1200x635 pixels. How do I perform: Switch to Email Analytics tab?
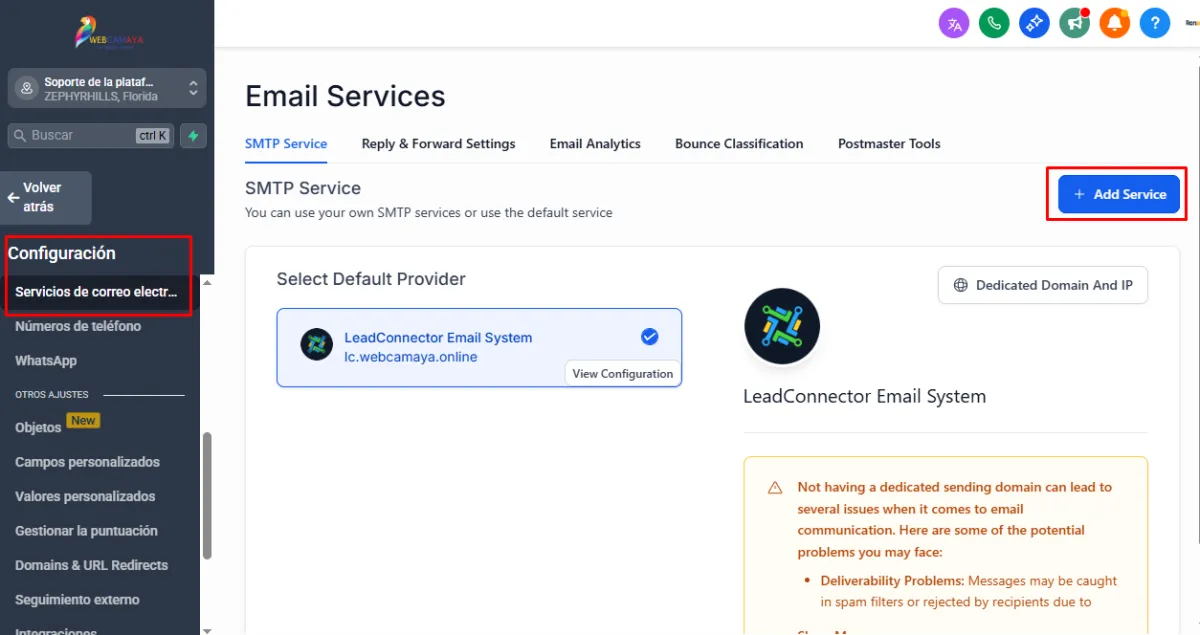(x=595, y=144)
